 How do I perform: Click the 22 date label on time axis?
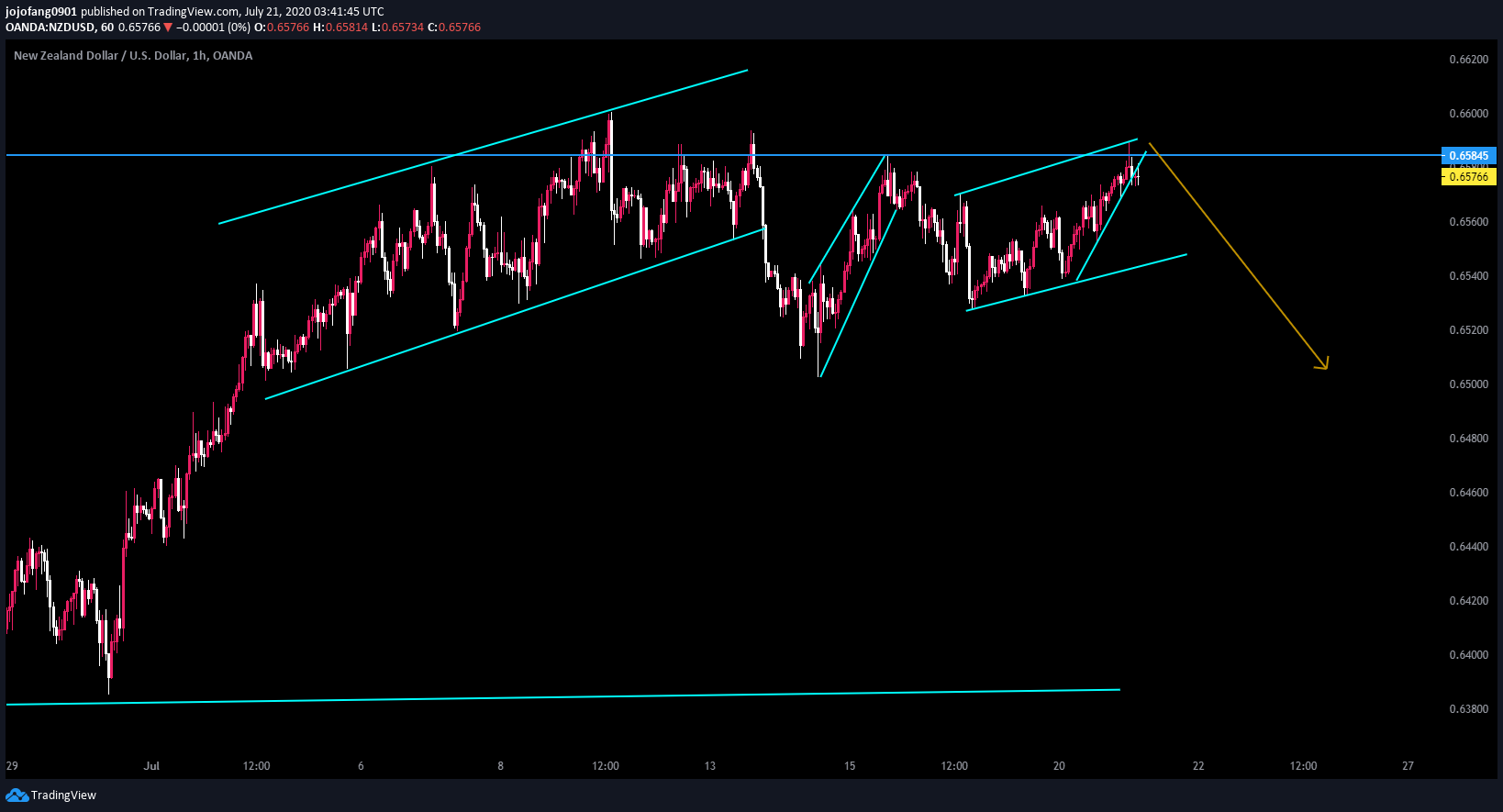(x=1198, y=766)
